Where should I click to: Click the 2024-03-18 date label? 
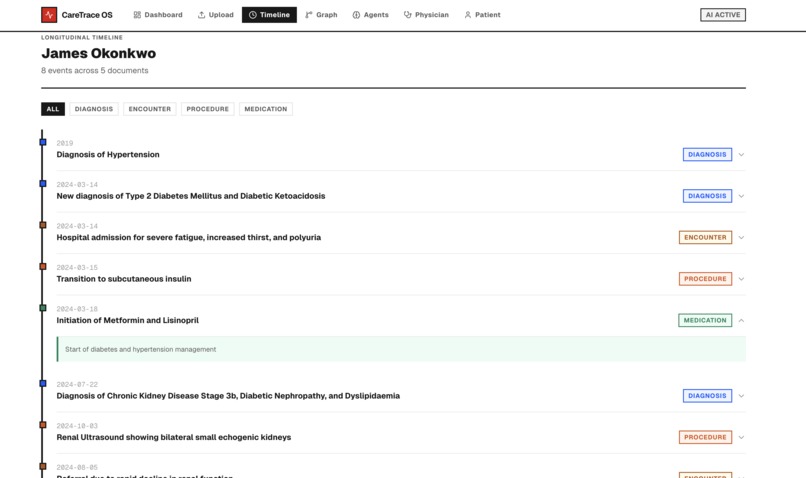(x=77, y=309)
